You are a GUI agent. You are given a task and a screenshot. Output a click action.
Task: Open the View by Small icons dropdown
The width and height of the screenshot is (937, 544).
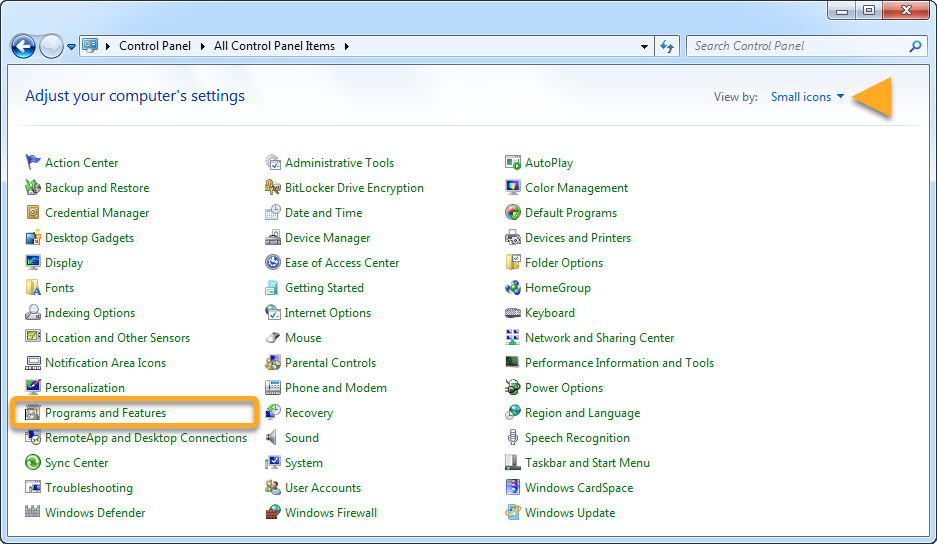click(807, 97)
